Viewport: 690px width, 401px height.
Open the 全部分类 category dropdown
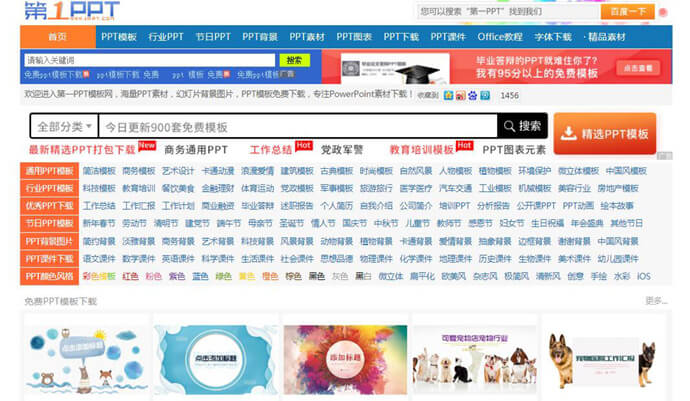point(64,127)
